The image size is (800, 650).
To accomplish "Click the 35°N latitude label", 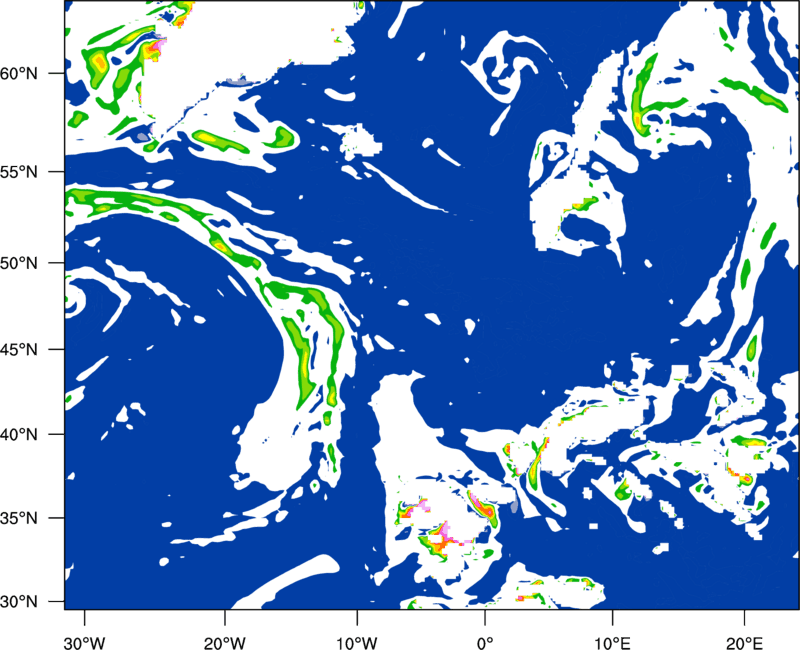I will pos(19,518).
